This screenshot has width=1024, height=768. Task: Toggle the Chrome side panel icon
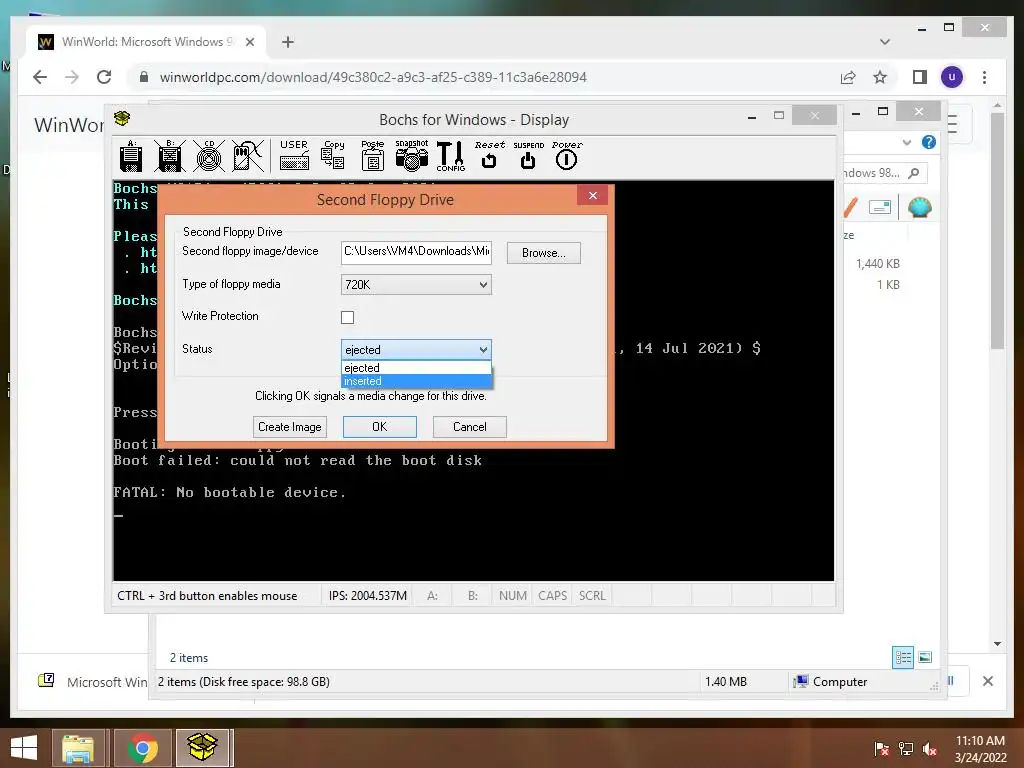point(920,77)
